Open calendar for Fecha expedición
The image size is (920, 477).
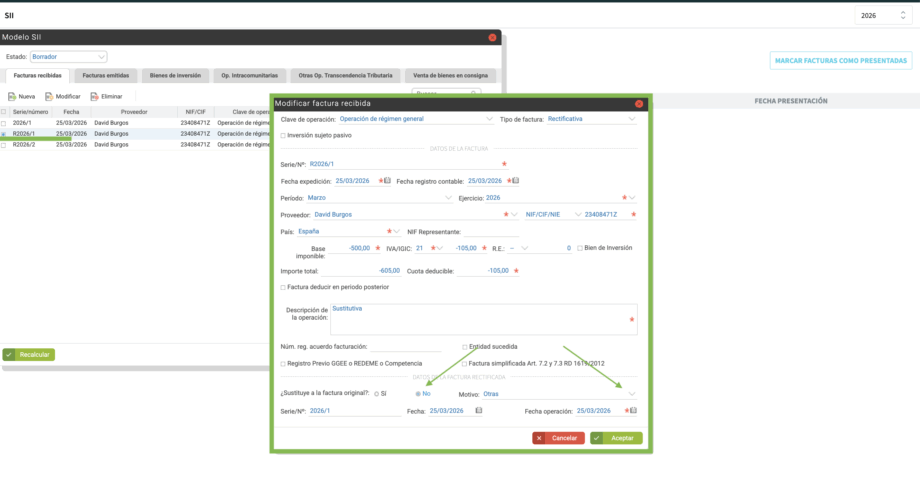coord(387,181)
